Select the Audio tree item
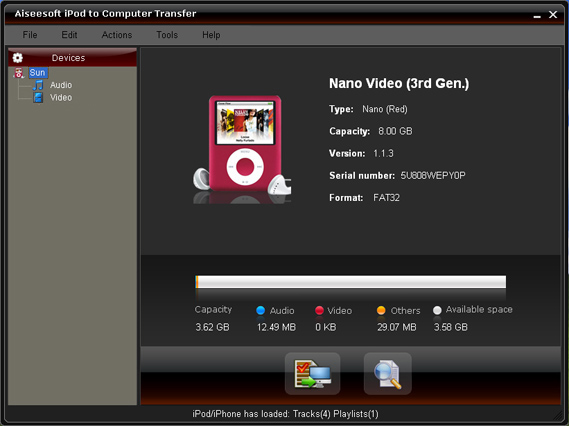 (x=61, y=85)
